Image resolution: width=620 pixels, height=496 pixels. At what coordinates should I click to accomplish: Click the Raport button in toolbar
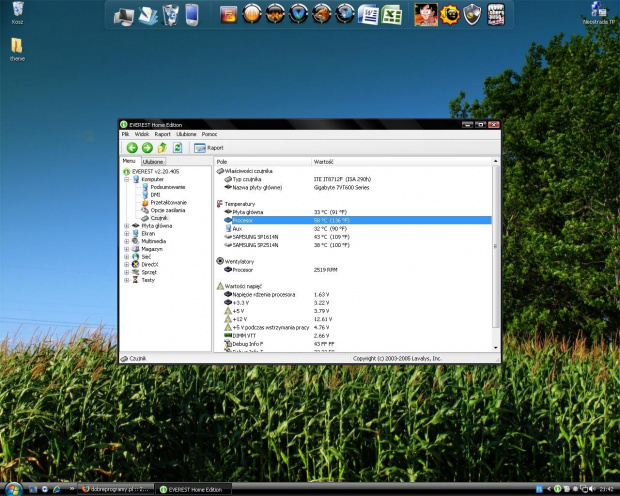click(209, 147)
